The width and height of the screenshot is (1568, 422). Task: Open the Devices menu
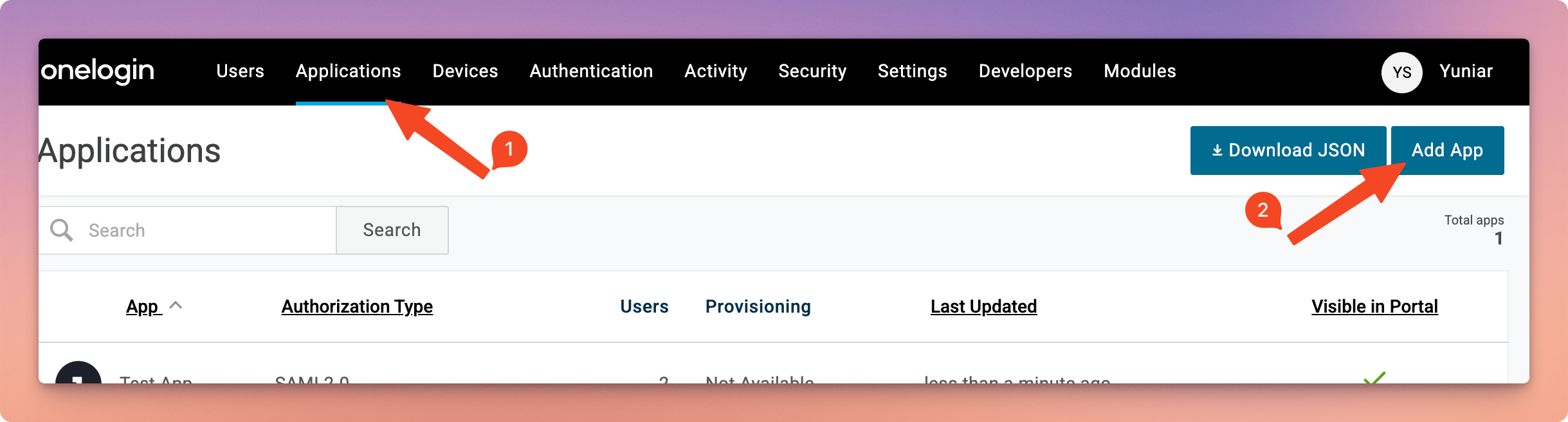465,71
